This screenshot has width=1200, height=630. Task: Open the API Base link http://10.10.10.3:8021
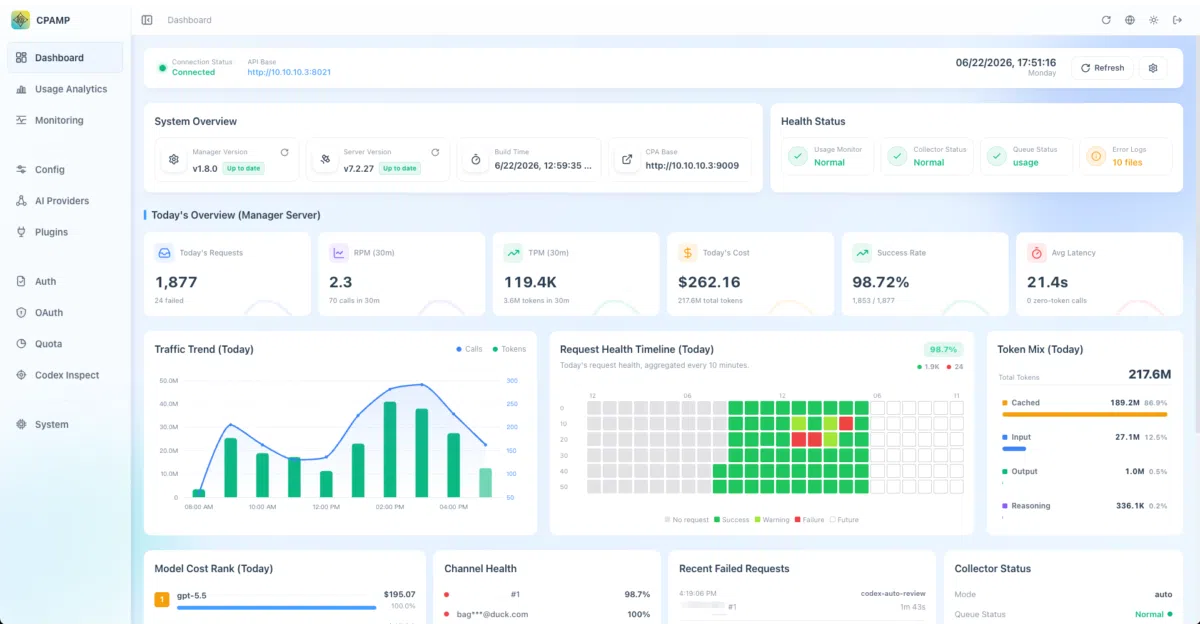(289, 72)
